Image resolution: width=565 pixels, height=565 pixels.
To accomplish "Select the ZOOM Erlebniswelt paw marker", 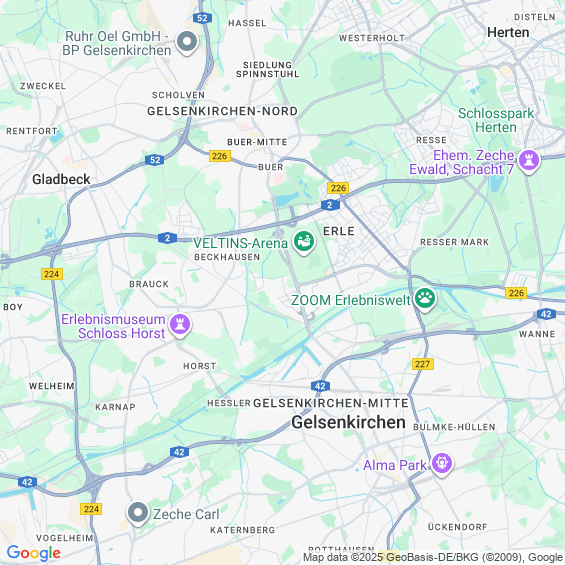I will pyautogui.click(x=425, y=299).
